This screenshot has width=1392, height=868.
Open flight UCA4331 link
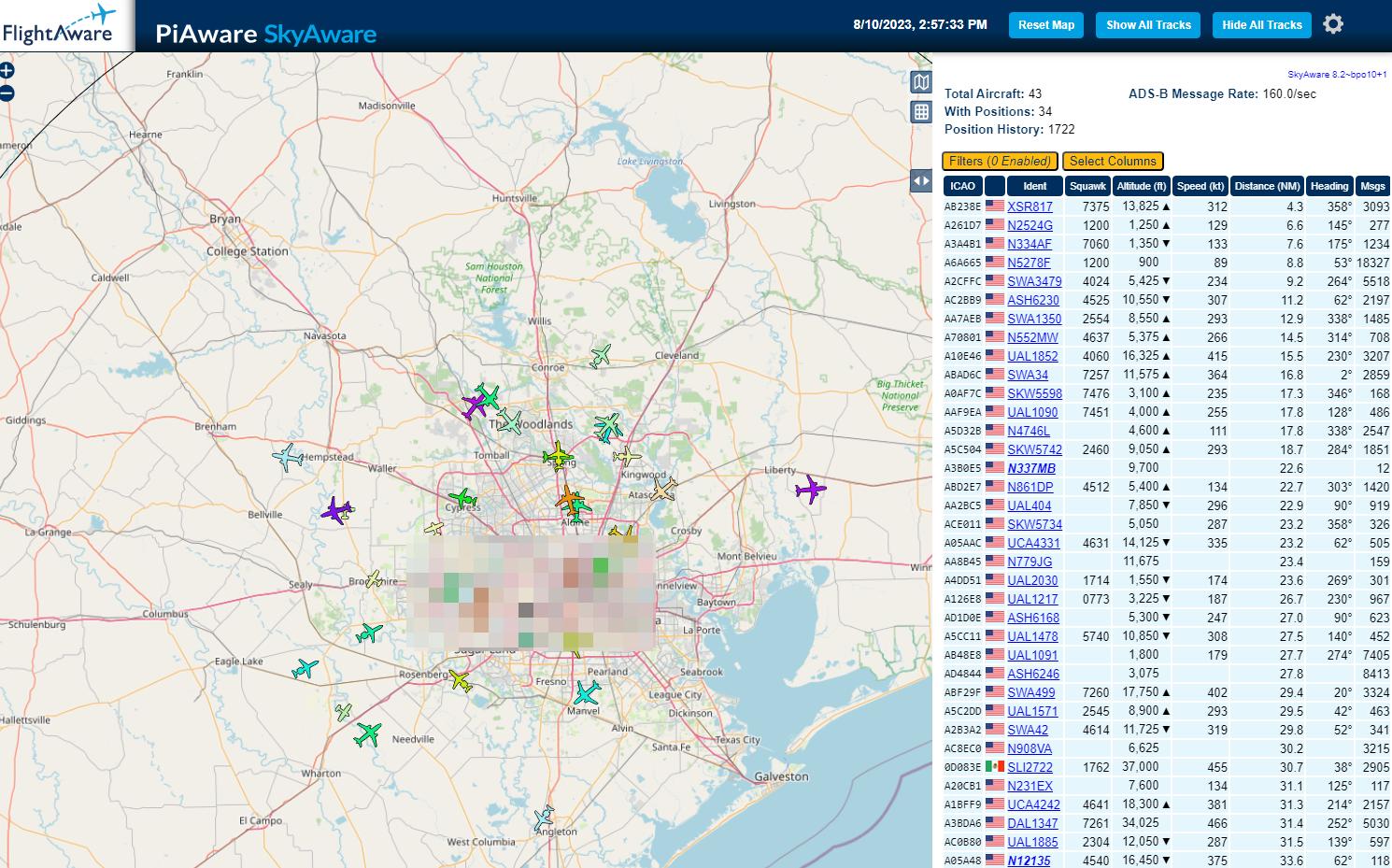[1033, 543]
